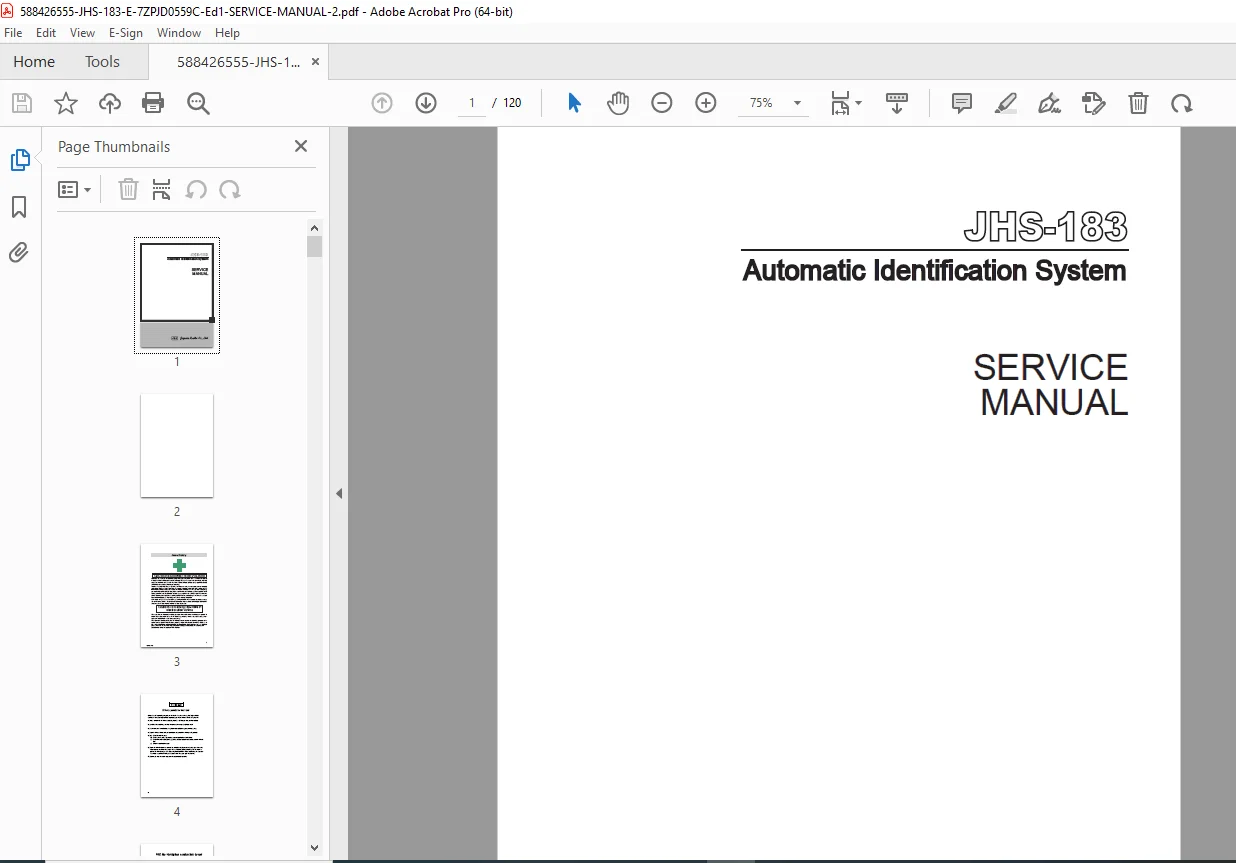1236x863 pixels.
Task: Click the Automatic Identification System heading
Action: point(934,271)
